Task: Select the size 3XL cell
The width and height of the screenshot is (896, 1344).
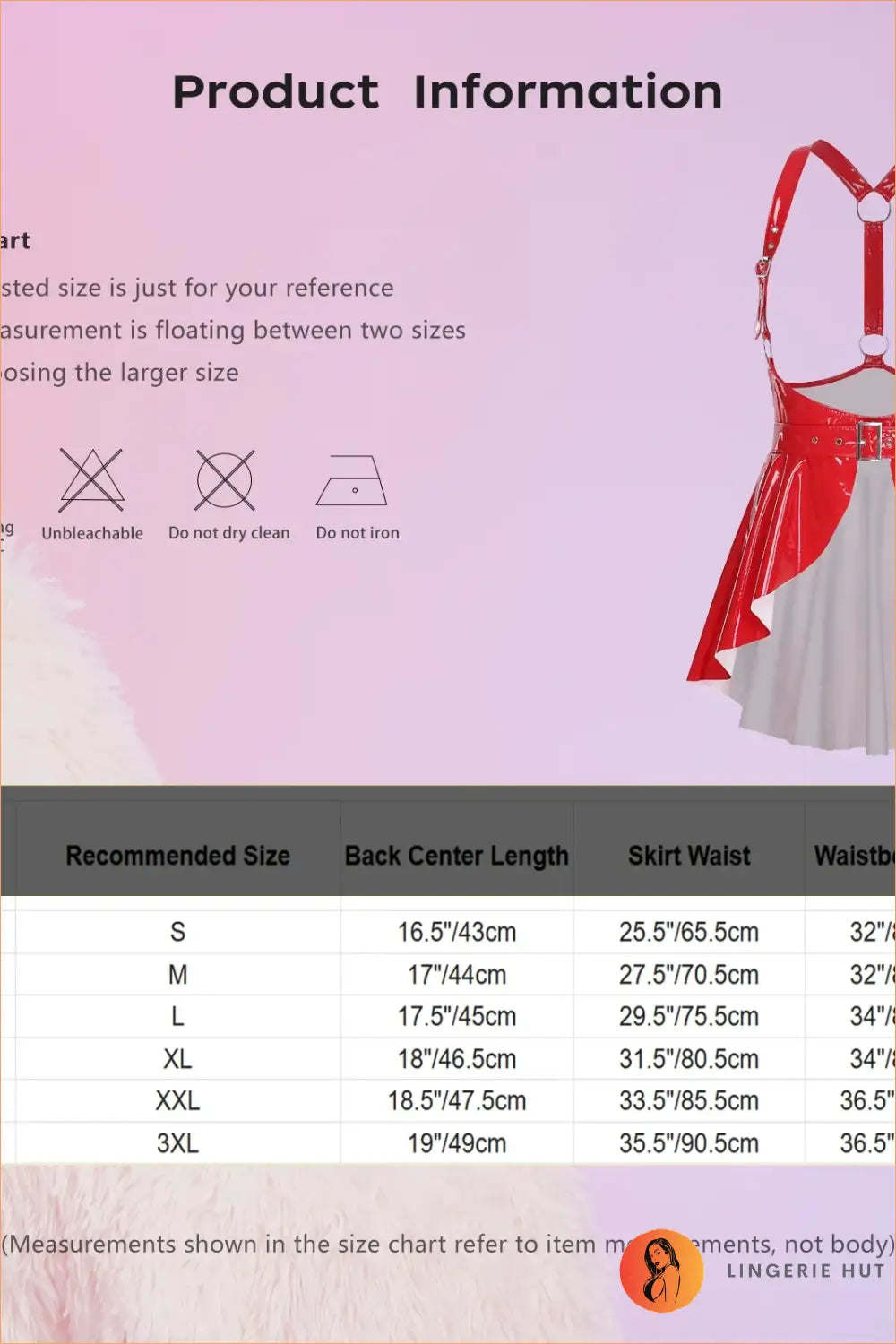Action: [x=177, y=1143]
